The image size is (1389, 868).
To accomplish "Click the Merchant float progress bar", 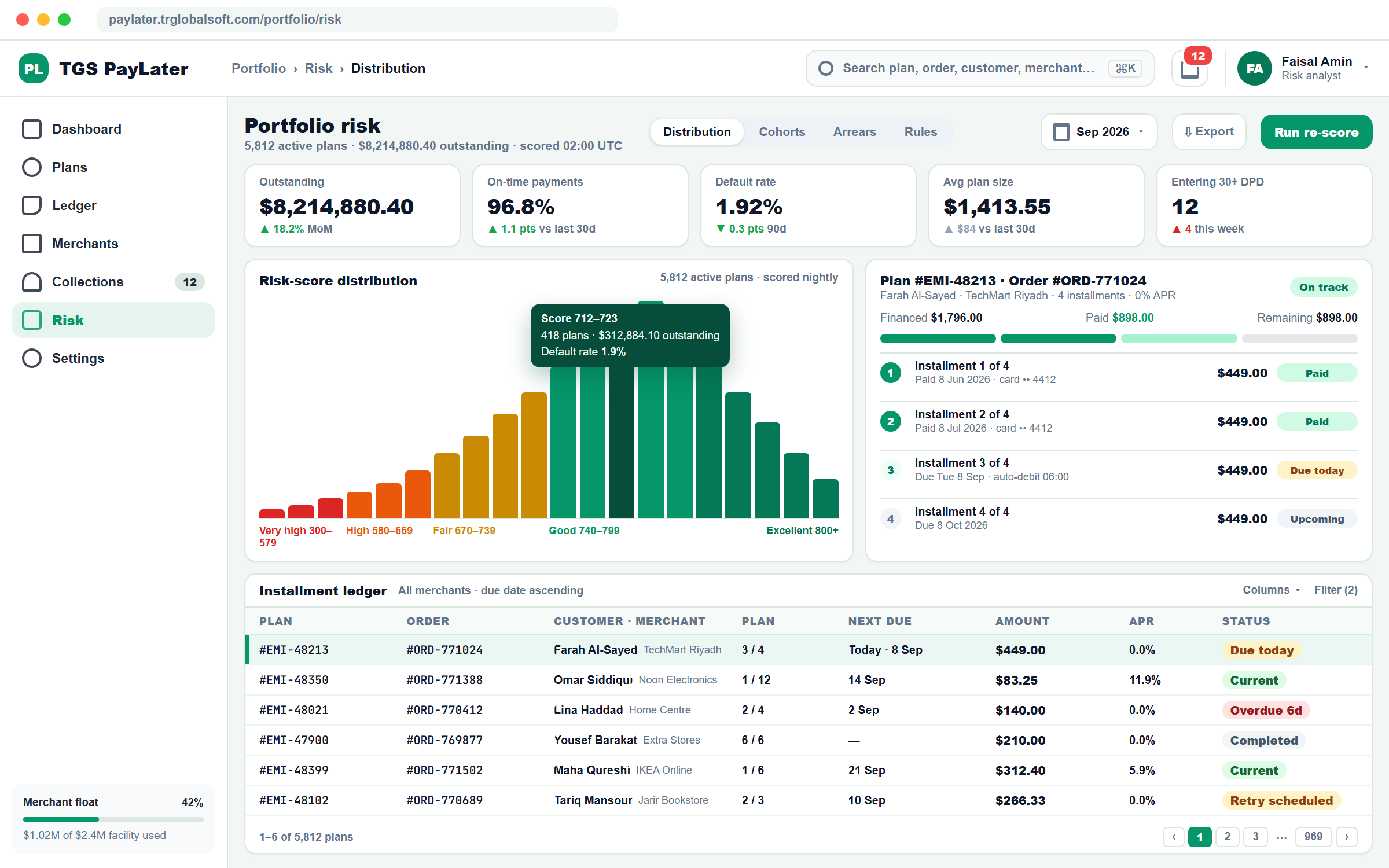I will point(113,819).
